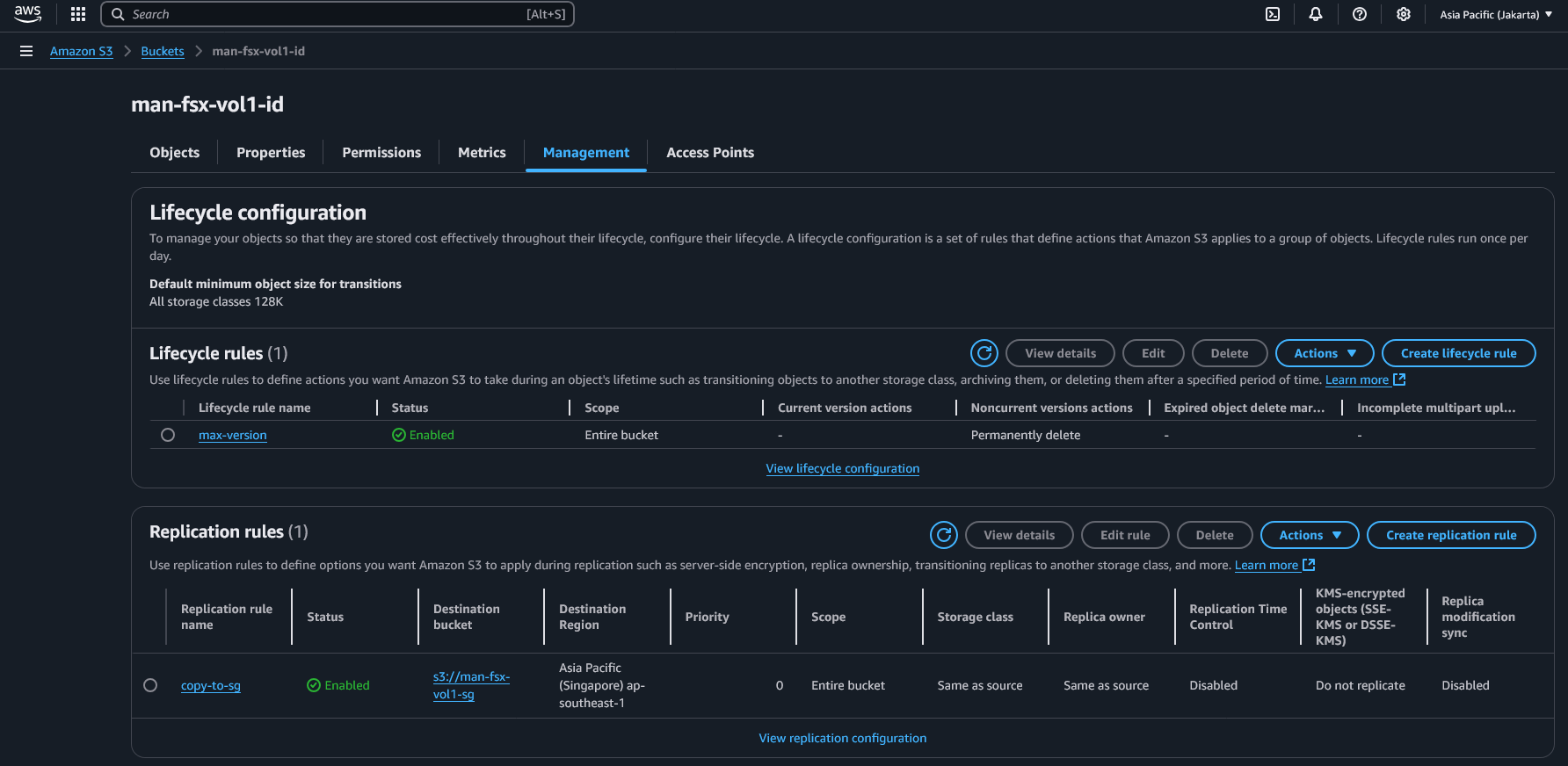1568x766 pixels.
Task: Click the 'Asia Pacific (Singapore) ap-southeast-1' cell
Action: 602,685
